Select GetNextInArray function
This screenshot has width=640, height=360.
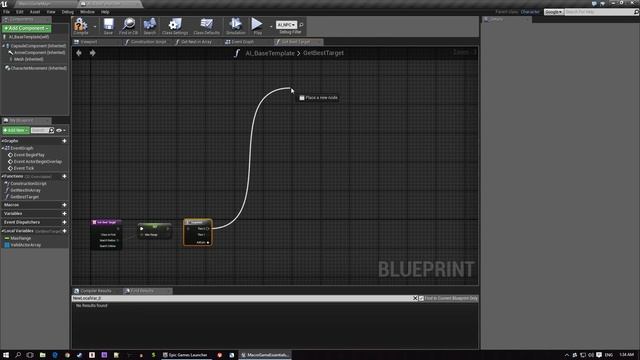(25, 190)
